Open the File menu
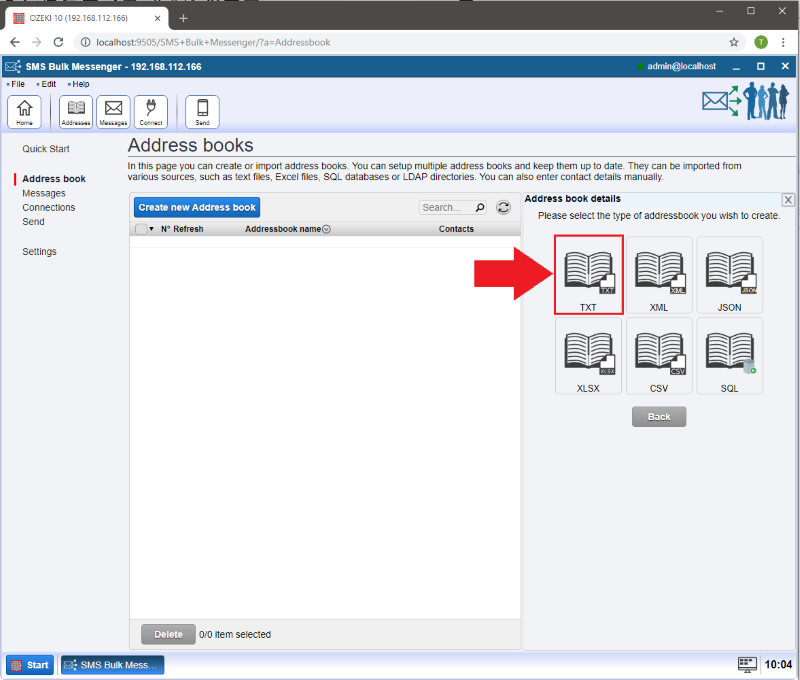The width and height of the screenshot is (800, 680). (17, 84)
